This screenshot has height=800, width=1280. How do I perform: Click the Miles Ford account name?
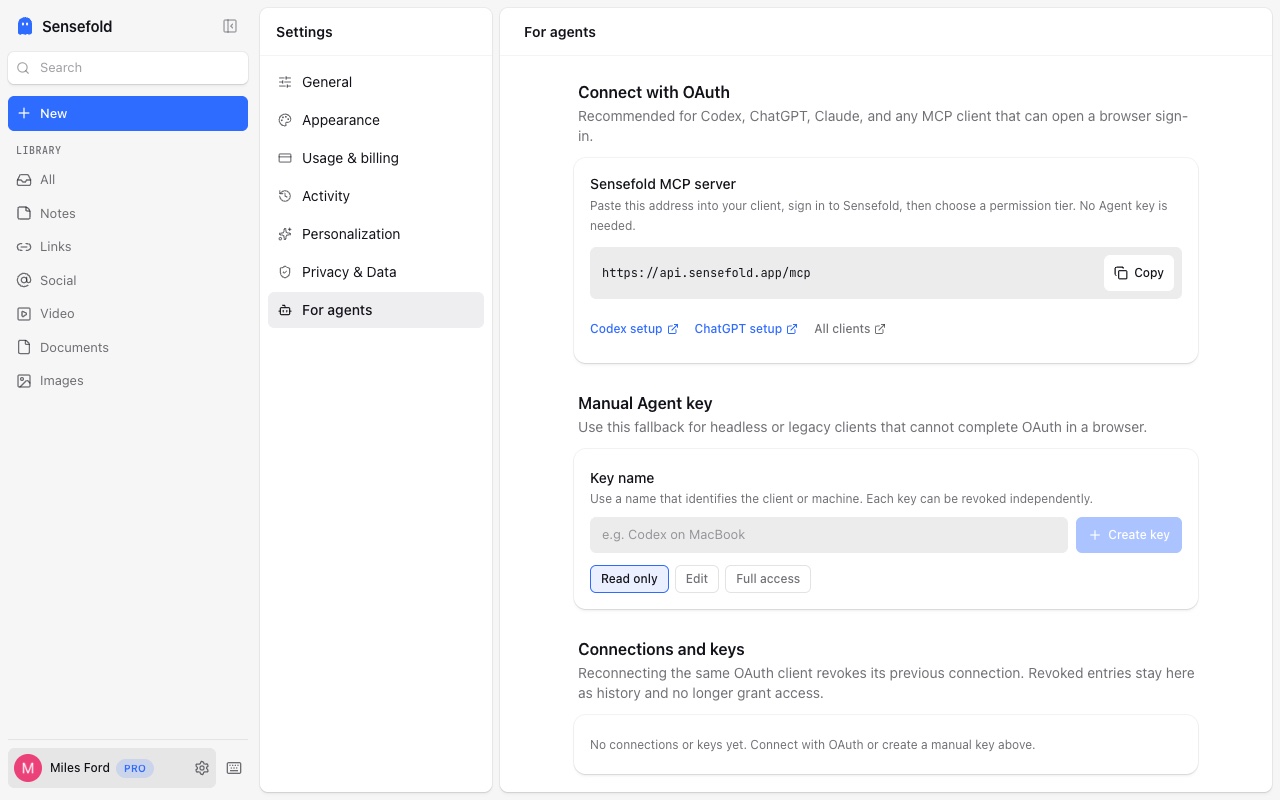pos(80,768)
